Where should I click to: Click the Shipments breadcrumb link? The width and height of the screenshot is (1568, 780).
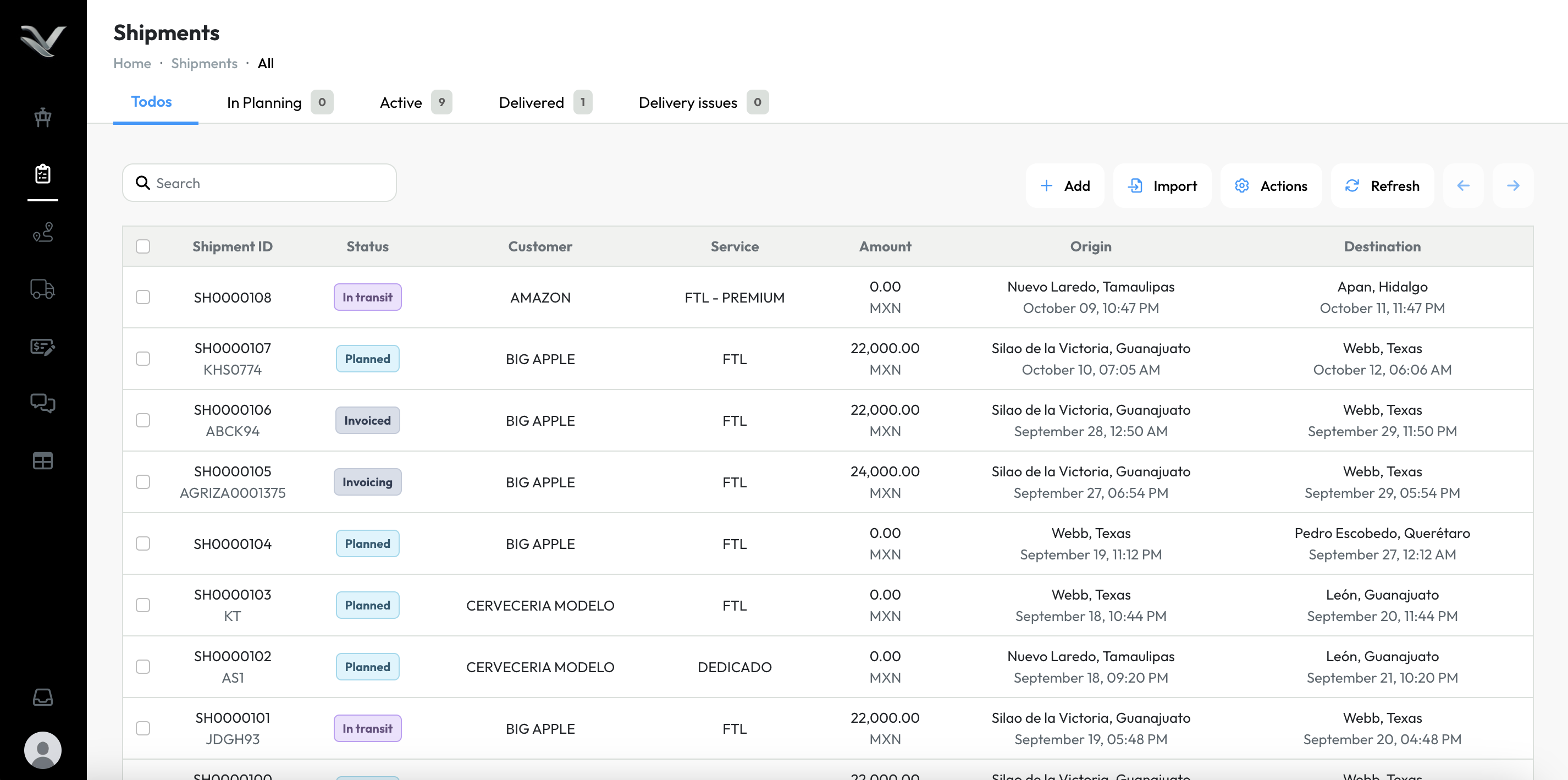click(204, 63)
